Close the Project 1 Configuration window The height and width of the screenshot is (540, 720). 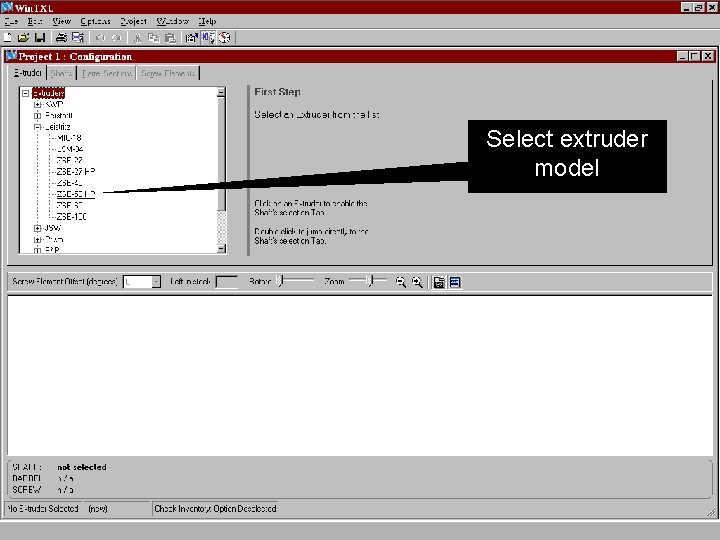point(708,56)
